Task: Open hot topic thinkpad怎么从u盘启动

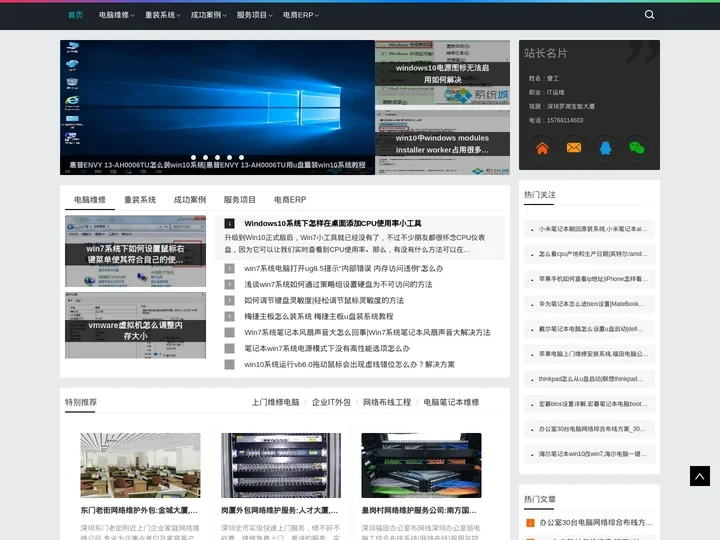Action: click(591, 379)
